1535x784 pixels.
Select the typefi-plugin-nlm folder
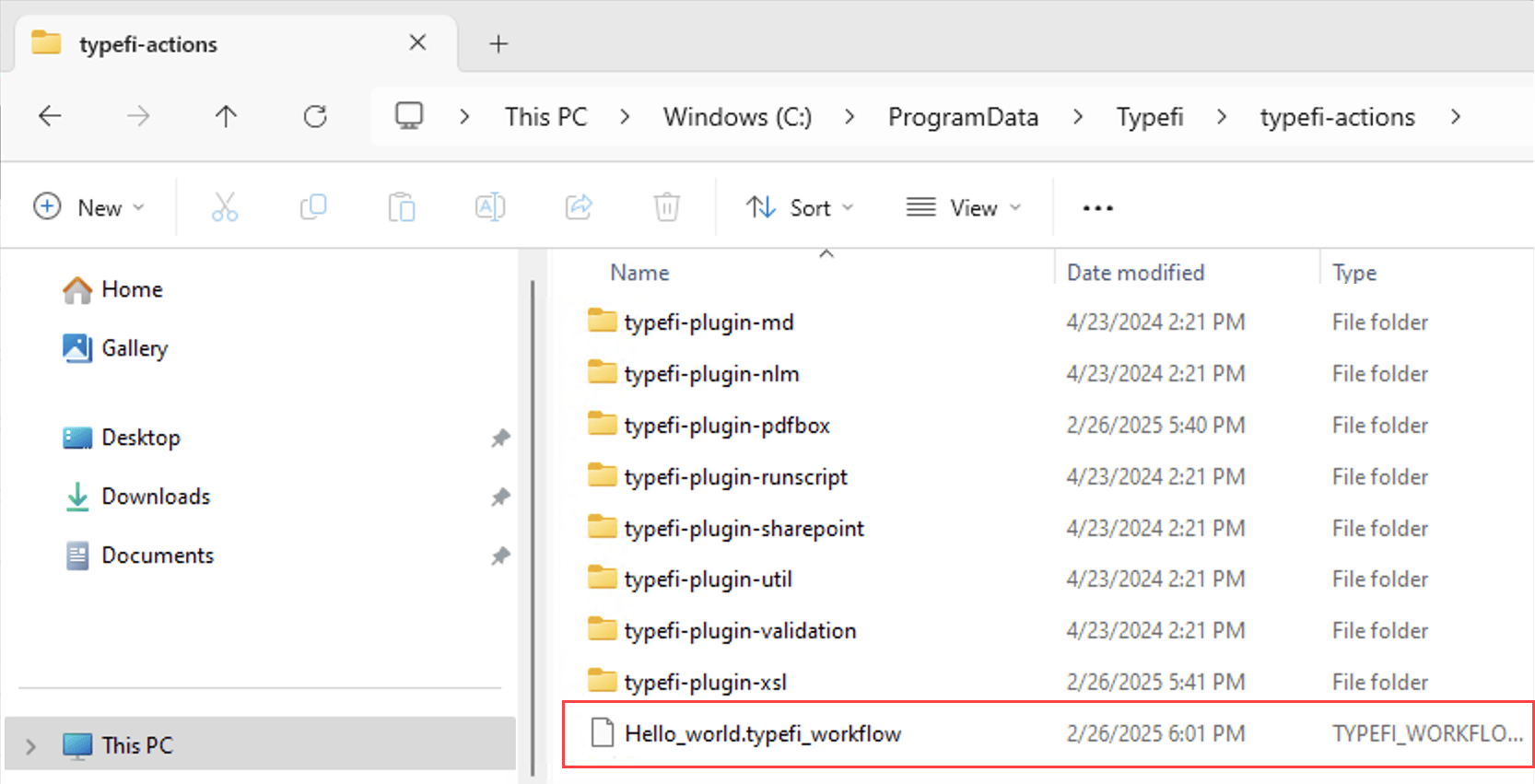point(711,374)
